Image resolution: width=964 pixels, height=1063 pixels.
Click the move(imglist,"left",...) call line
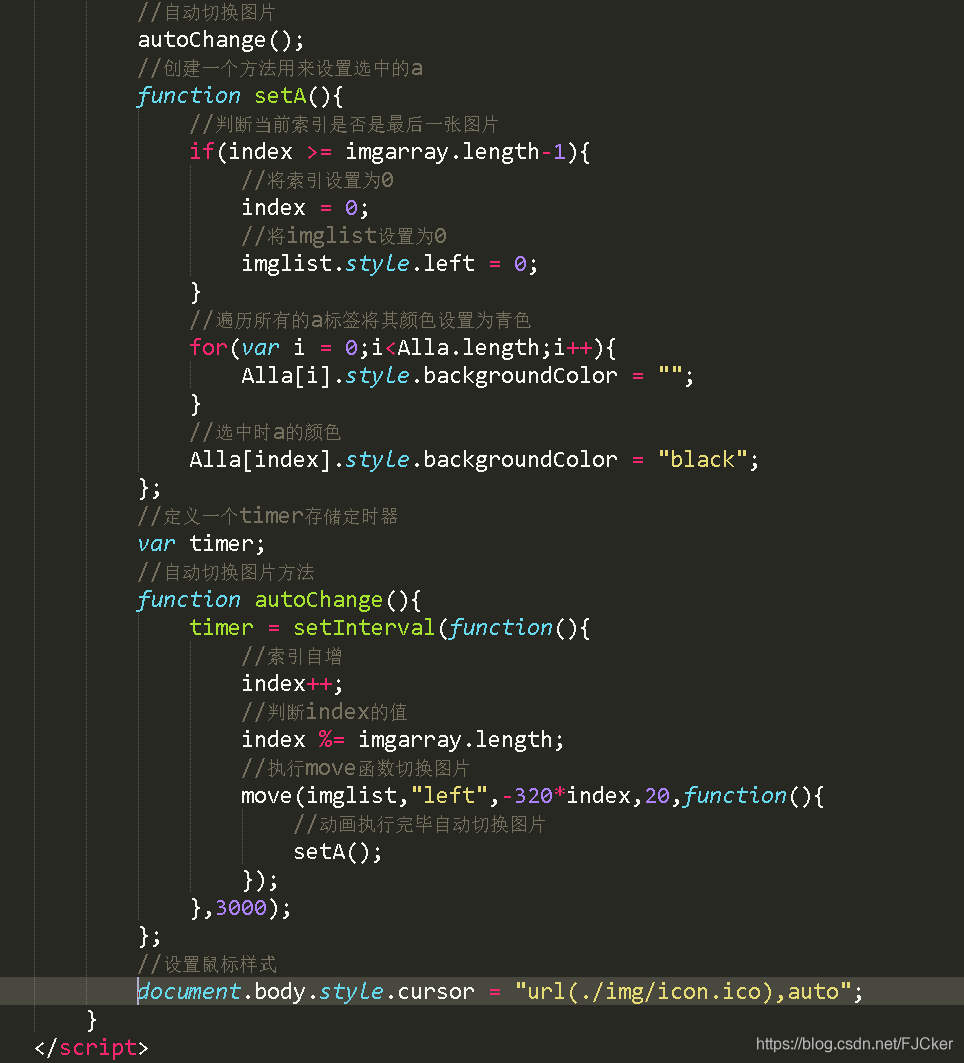(x=533, y=796)
